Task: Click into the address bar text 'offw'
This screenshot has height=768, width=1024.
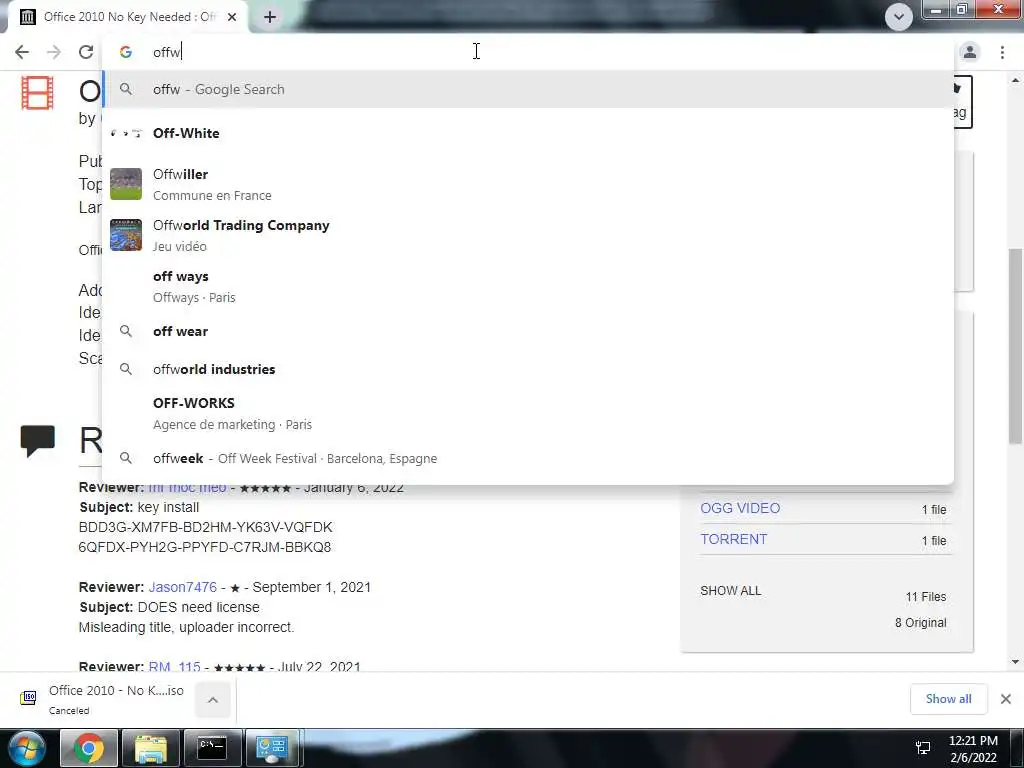Action: (167, 52)
